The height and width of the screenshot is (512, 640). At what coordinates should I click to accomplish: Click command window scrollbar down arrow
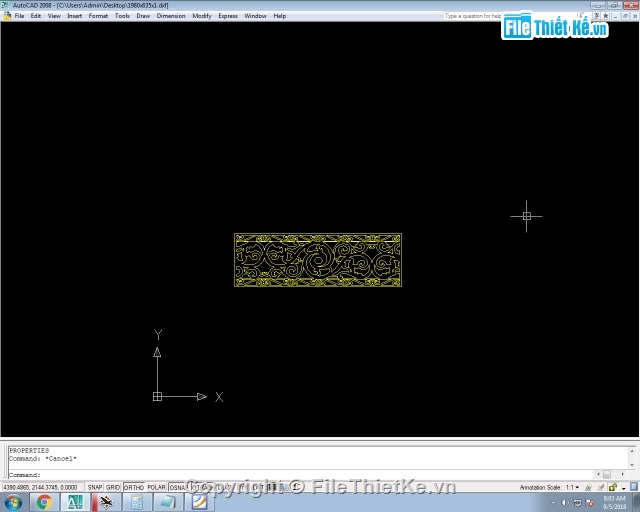coord(632,465)
